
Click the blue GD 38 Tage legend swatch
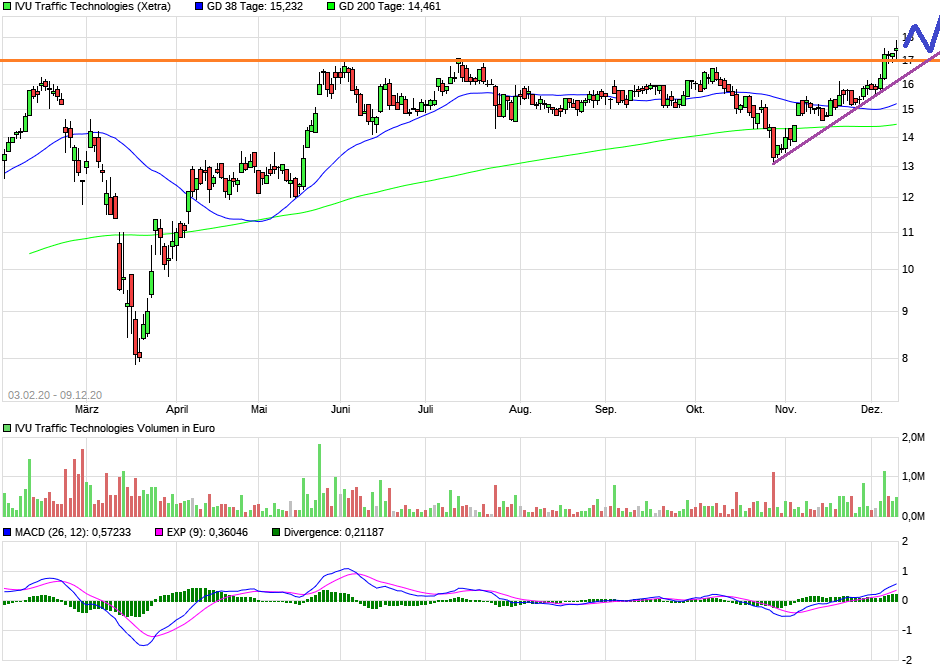199,7
